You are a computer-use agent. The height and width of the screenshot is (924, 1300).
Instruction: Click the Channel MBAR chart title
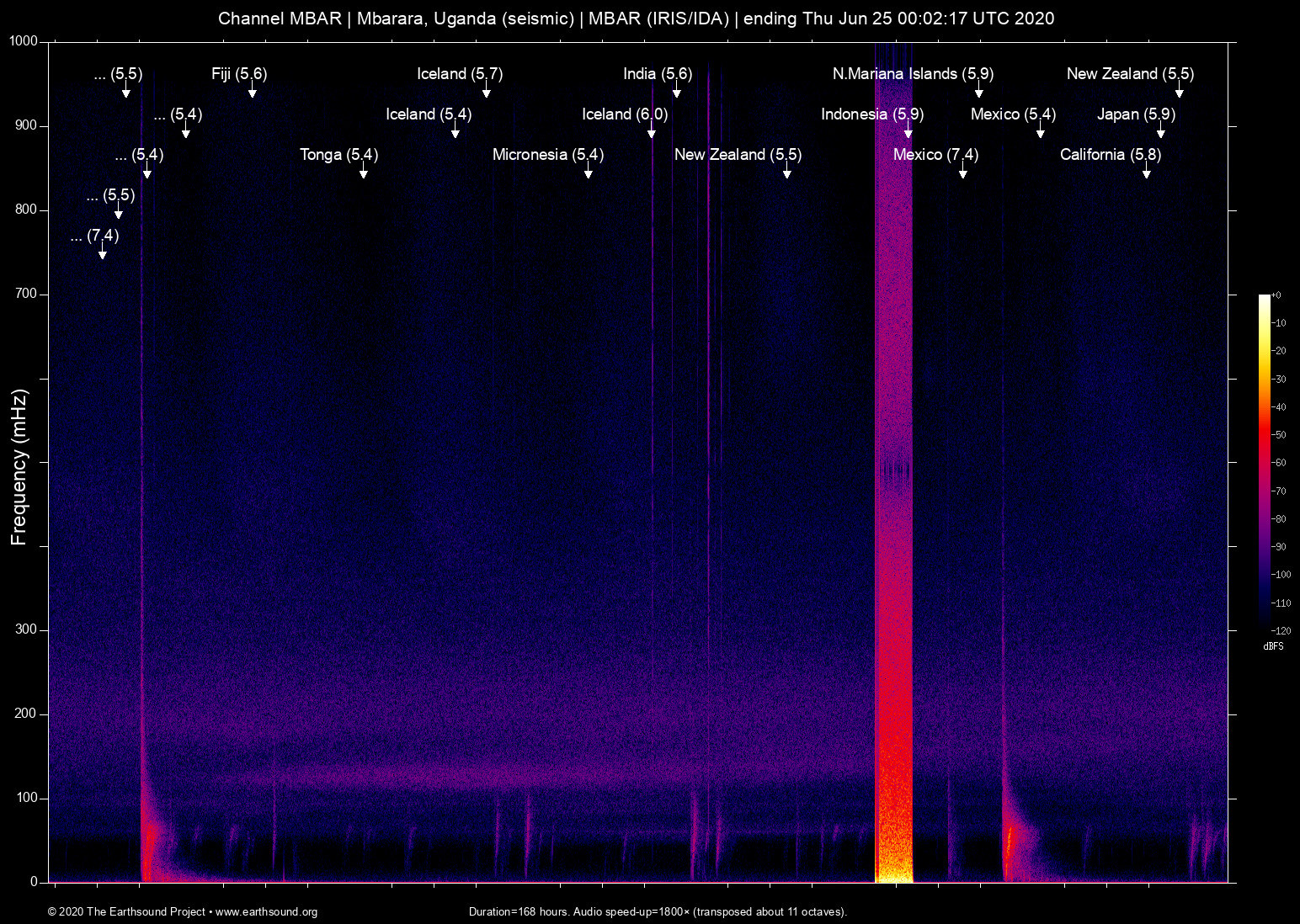[636, 19]
